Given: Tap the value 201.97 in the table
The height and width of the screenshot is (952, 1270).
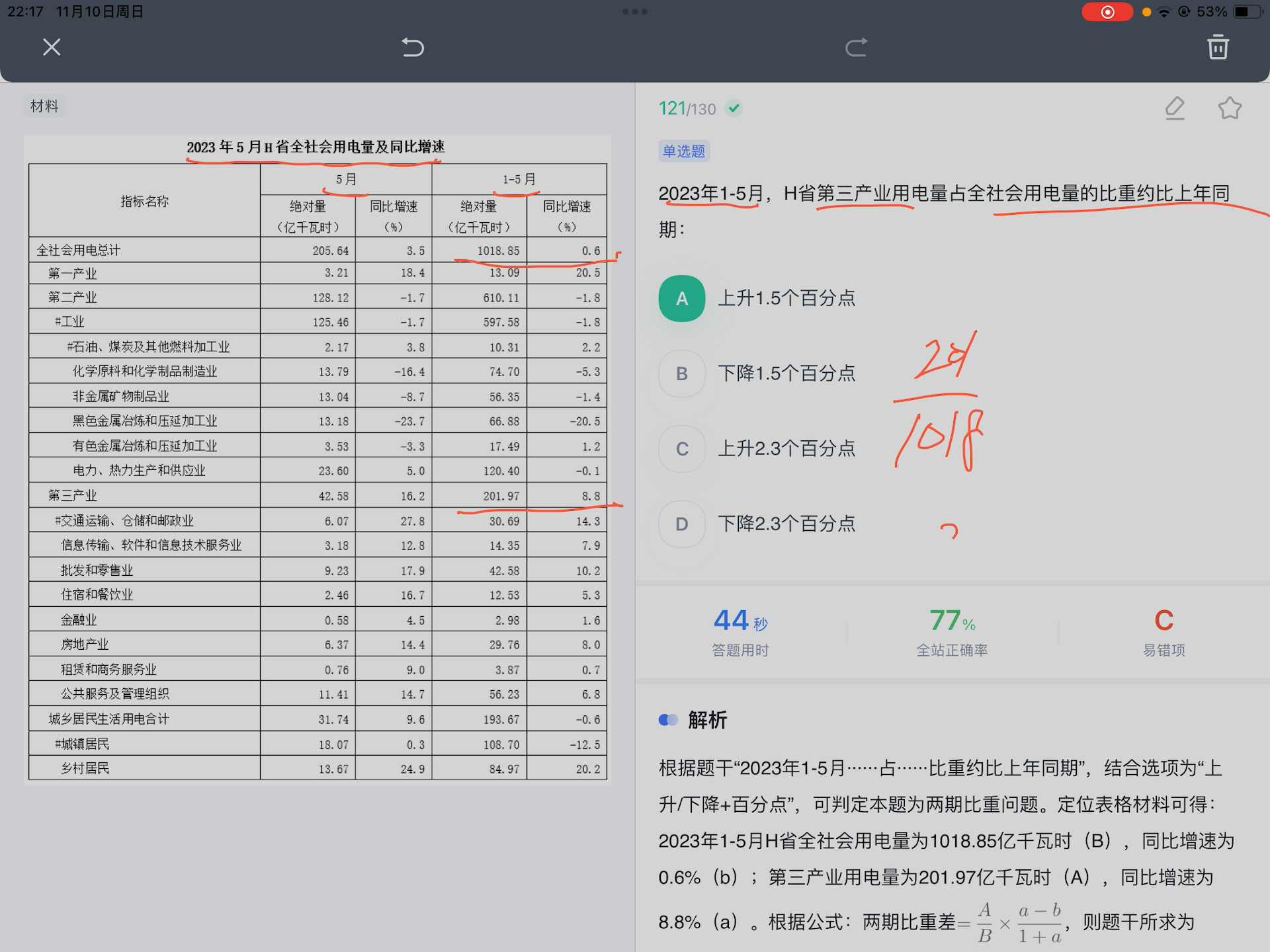Looking at the screenshot, I should pos(501,496).
